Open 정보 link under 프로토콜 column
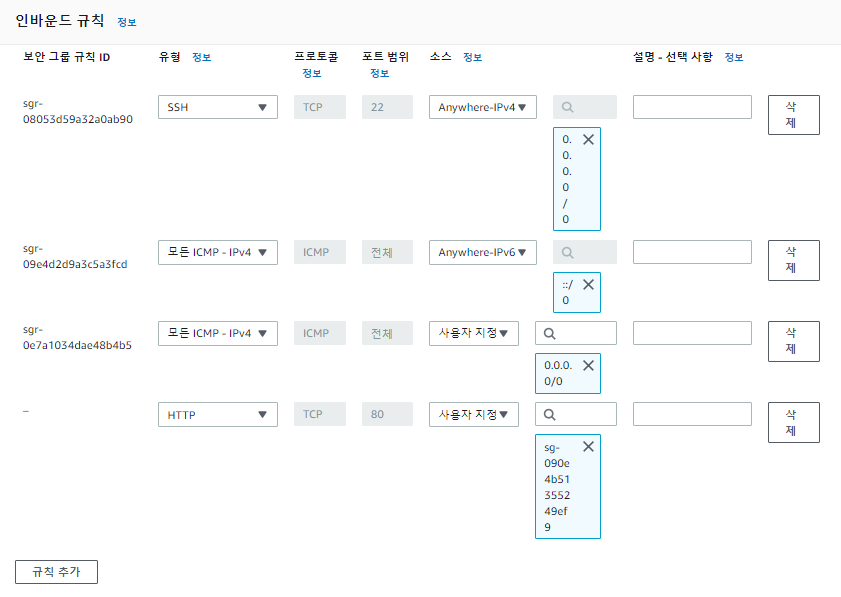 [312, 73]
